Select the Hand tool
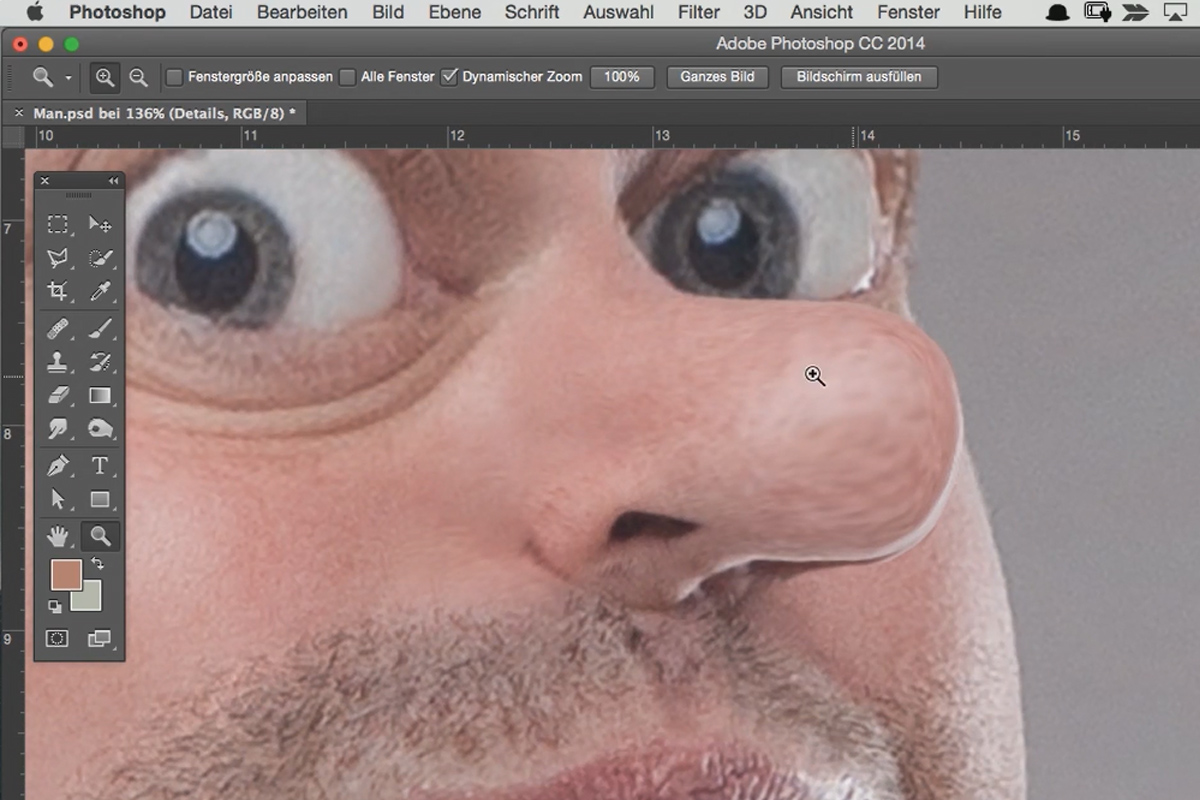Image resolution: width=1200 pixels, height=800 pixels. tap(58, 537)
